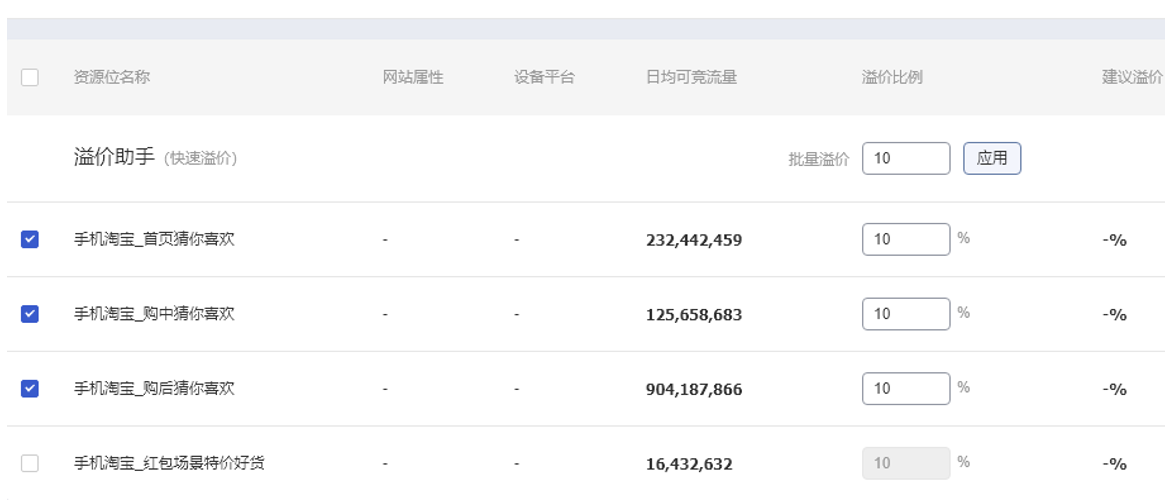
Task: Edit premium ratio for 购中猜你喜欢
Action: 905,314
